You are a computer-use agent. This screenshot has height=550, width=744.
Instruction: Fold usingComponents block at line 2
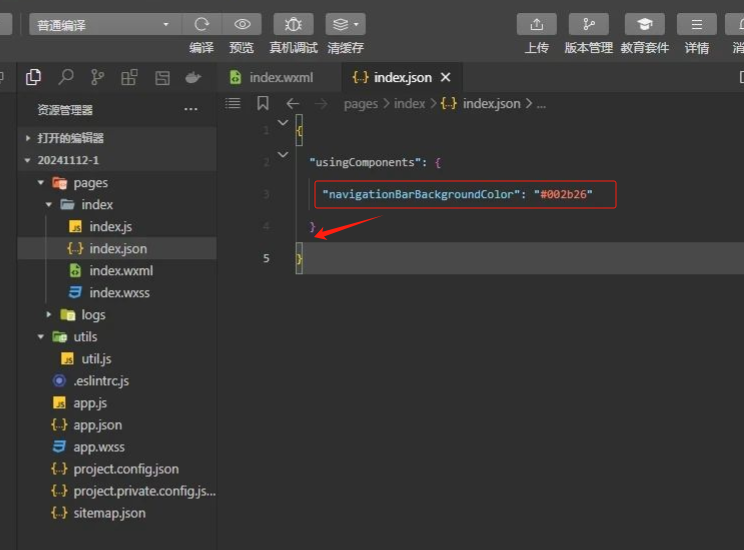[283, 155]
